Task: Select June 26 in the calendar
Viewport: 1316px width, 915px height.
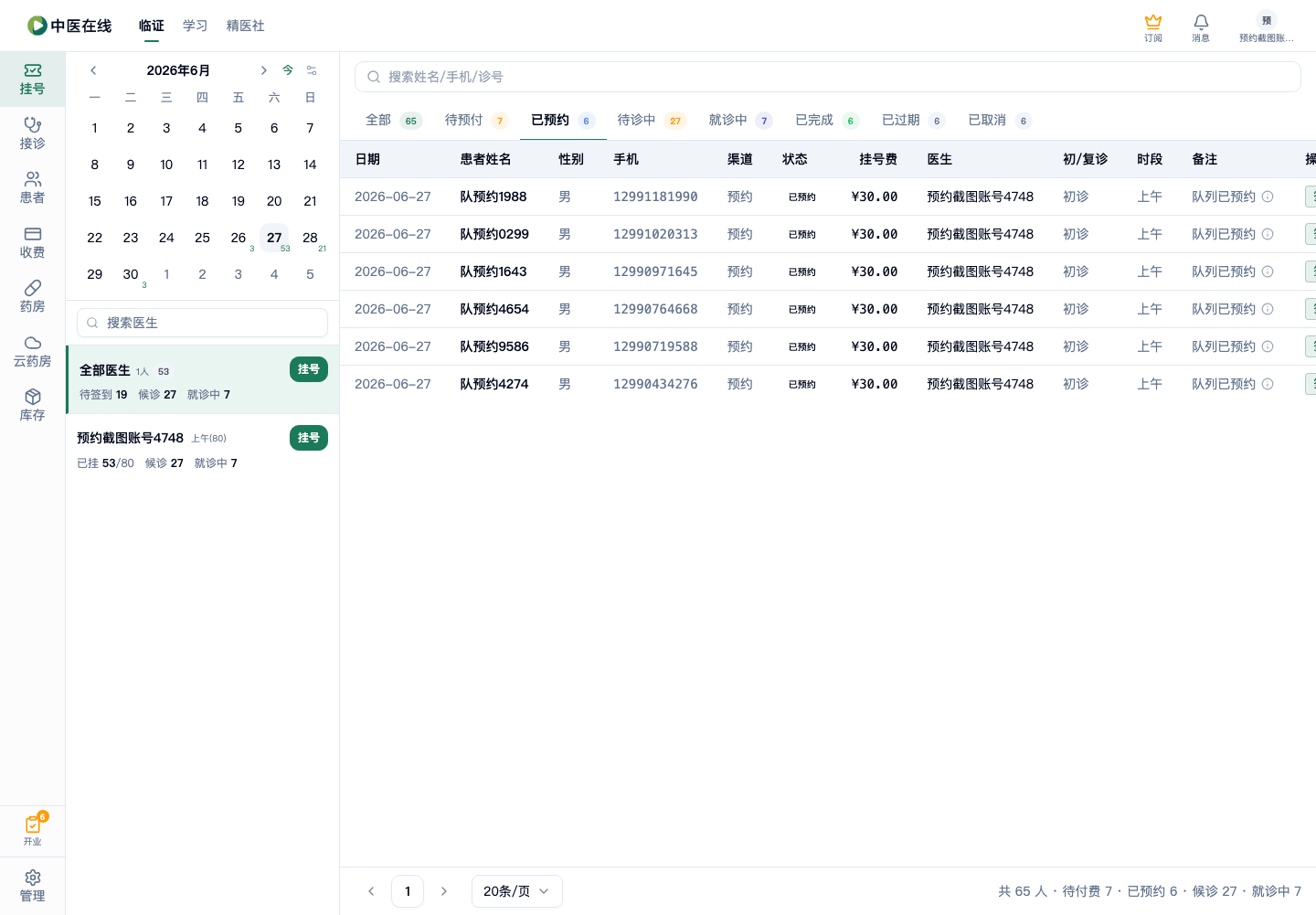Action: (x=239, y=238)
